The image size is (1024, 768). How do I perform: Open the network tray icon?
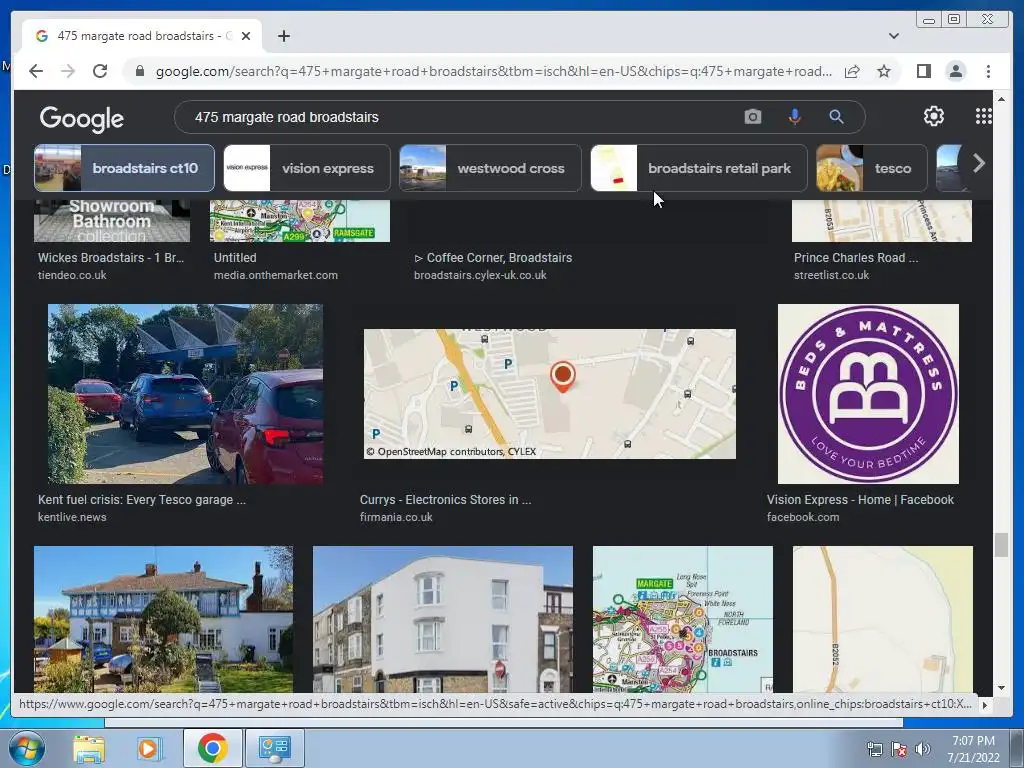pos(874,749)
